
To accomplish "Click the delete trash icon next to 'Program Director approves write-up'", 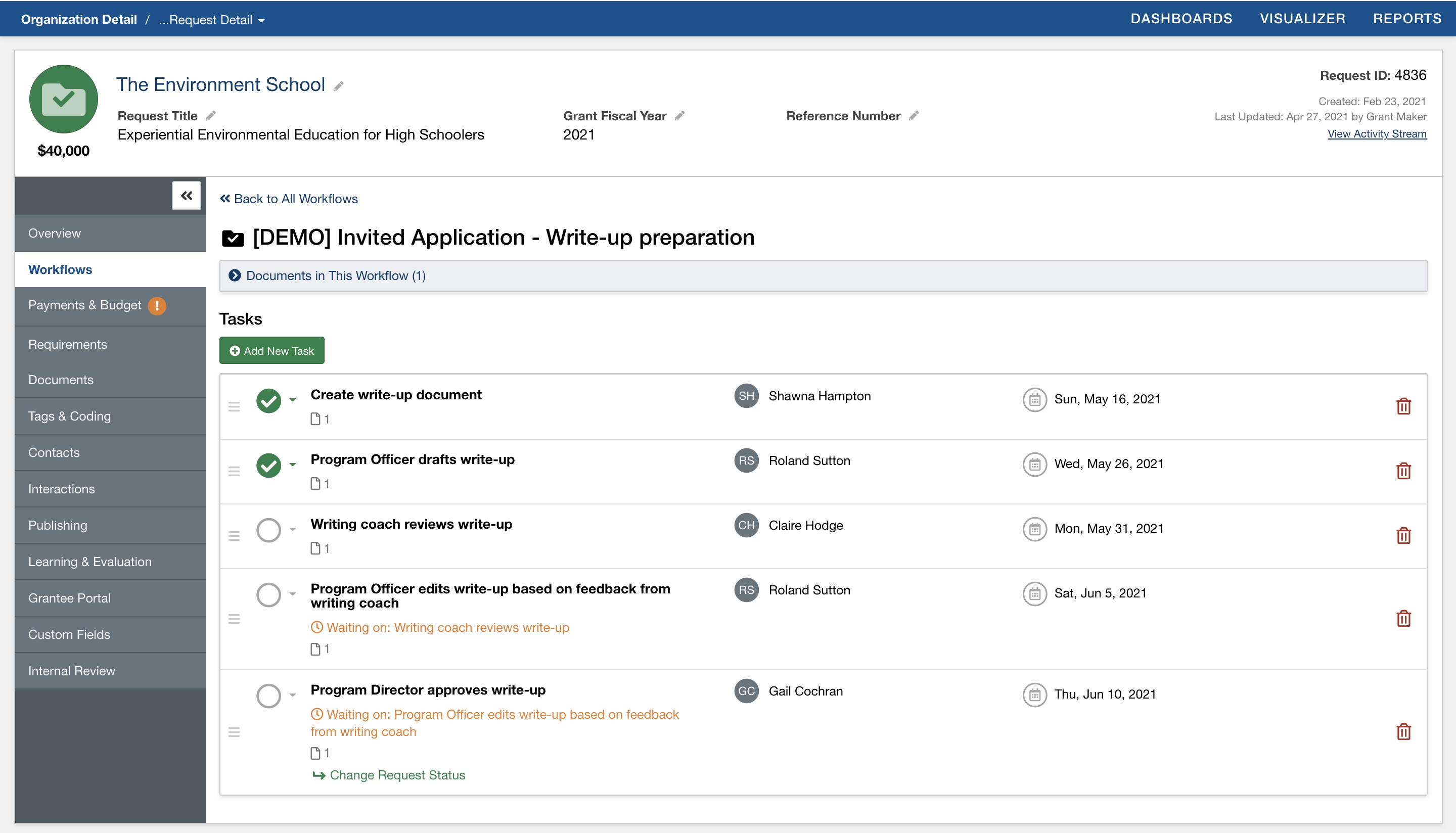I will pyautogui.click(x=1404, y=731).
